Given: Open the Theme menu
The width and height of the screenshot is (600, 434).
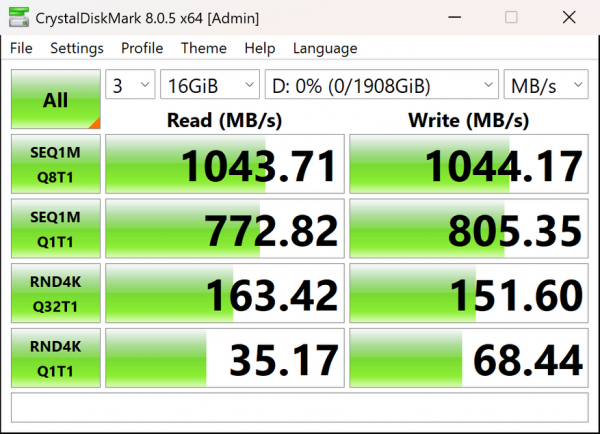Looking at the screenshot, I should point(204,48).
